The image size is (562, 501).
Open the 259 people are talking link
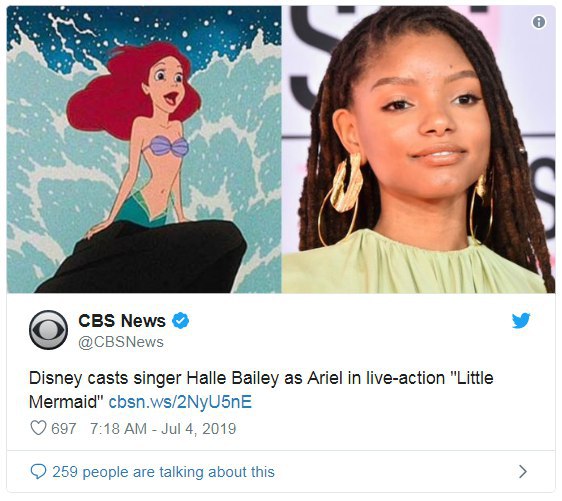(163, 472)
